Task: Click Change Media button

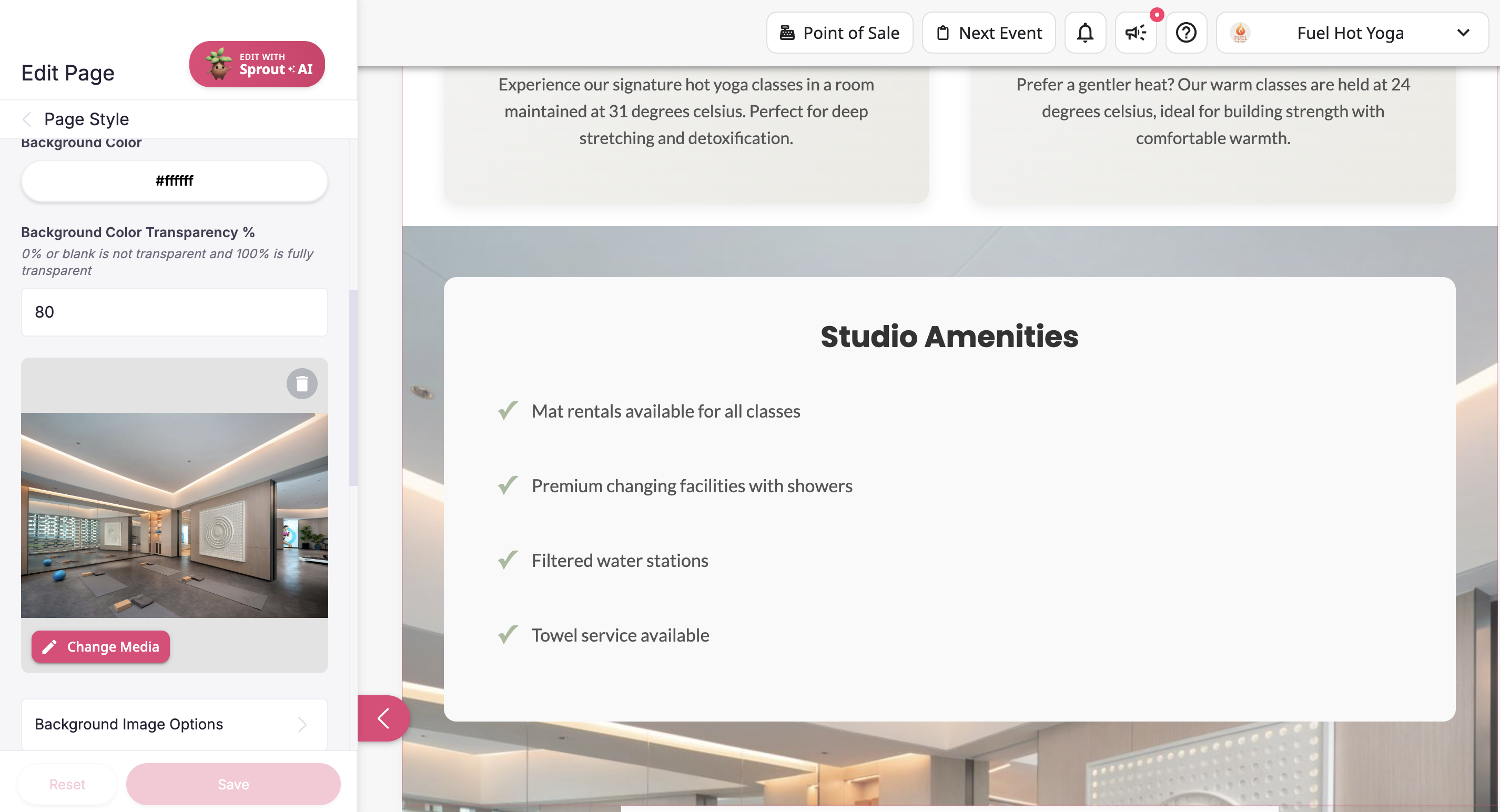Action: 101,647
